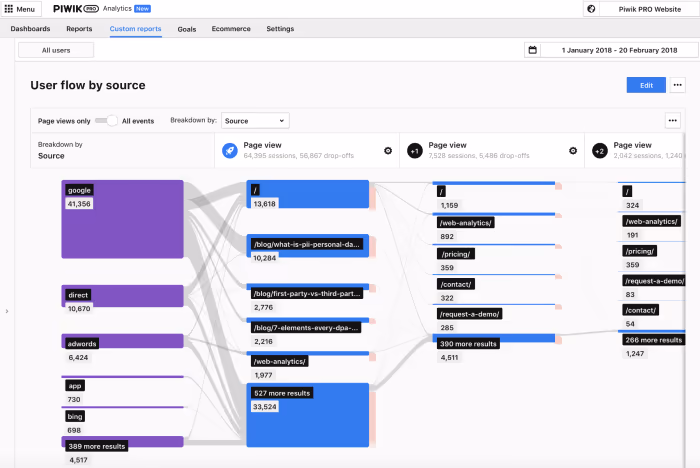Click the 33,524 sessions value
The width and height of the screenshot is (700, 468).
point(264,407)
